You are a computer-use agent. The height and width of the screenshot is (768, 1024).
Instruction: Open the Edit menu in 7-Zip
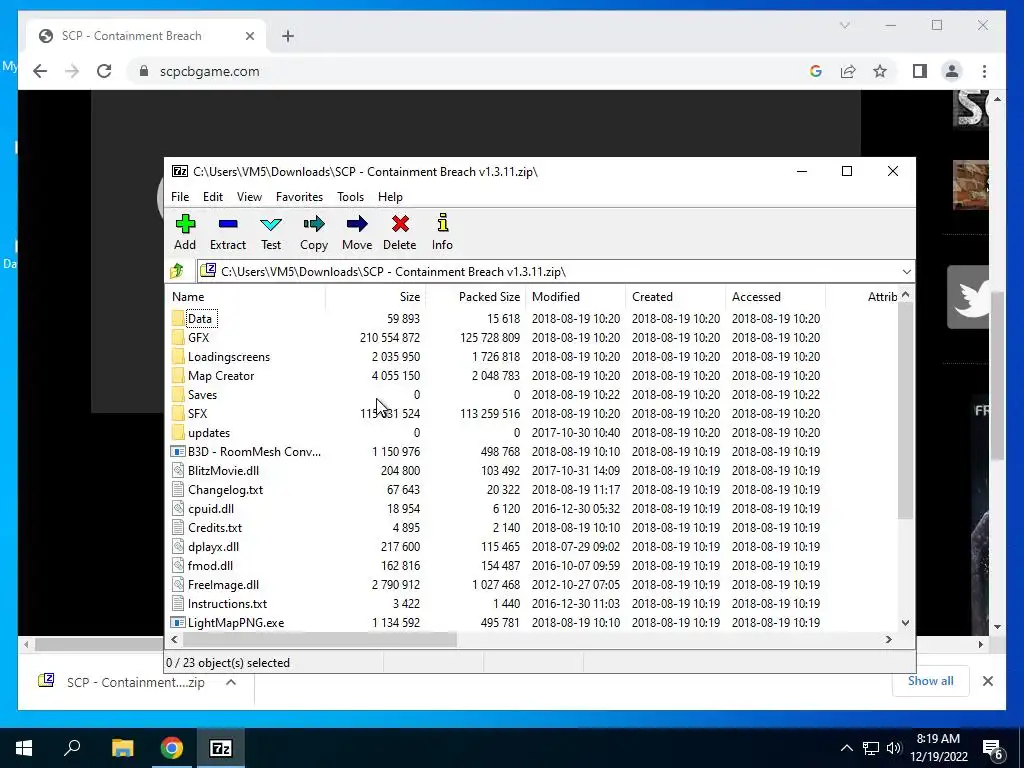(213, 197)
